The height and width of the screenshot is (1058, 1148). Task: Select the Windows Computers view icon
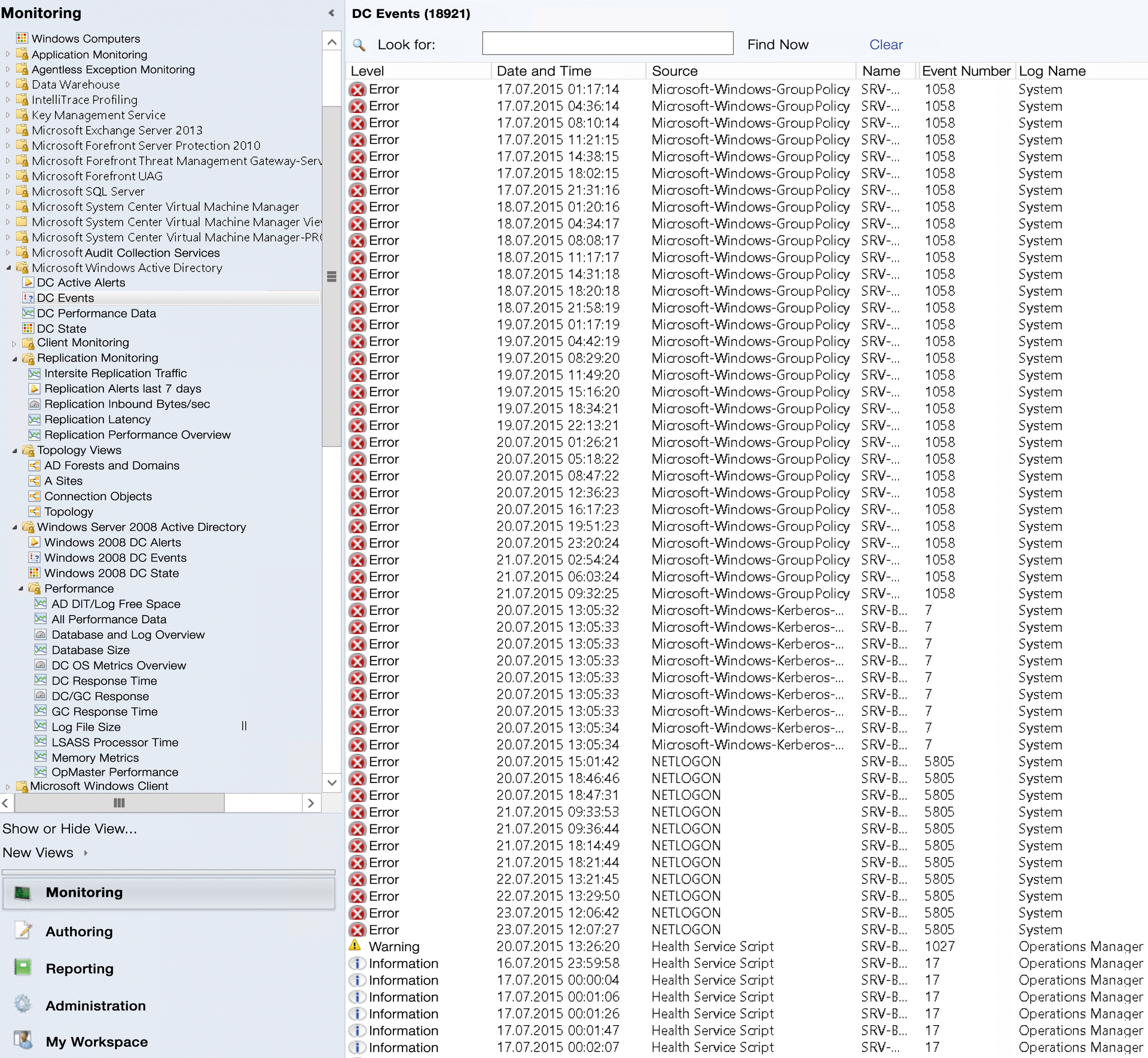(x=22, y=38)
